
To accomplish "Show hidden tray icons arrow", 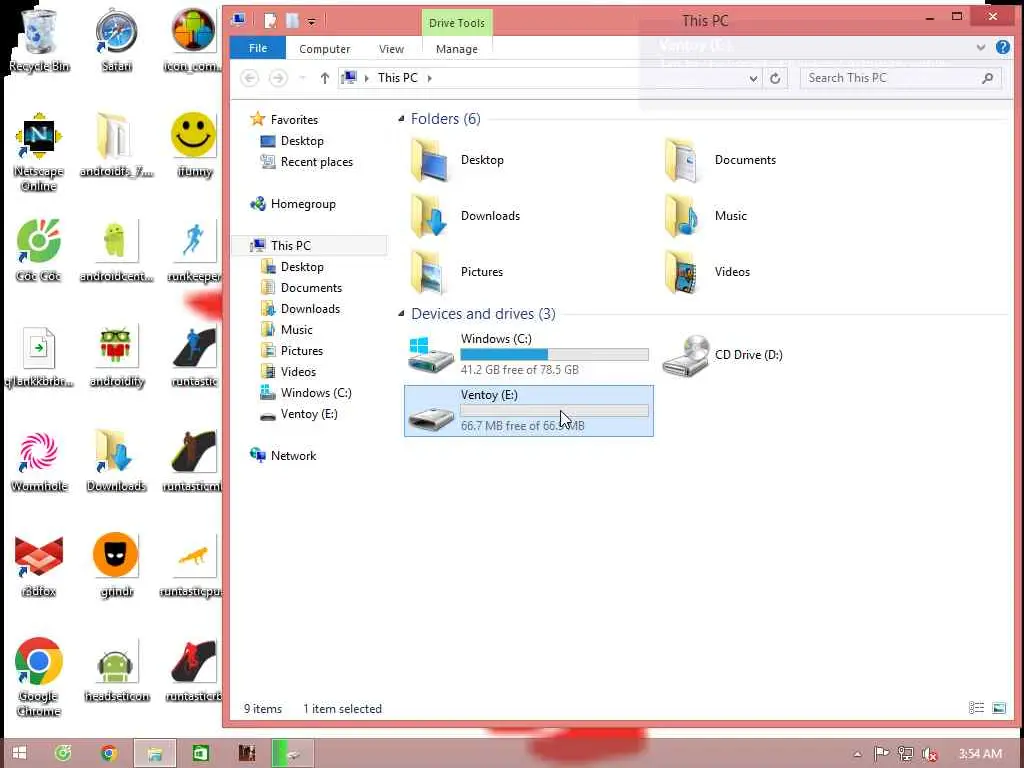I will [x=857, y=754].
